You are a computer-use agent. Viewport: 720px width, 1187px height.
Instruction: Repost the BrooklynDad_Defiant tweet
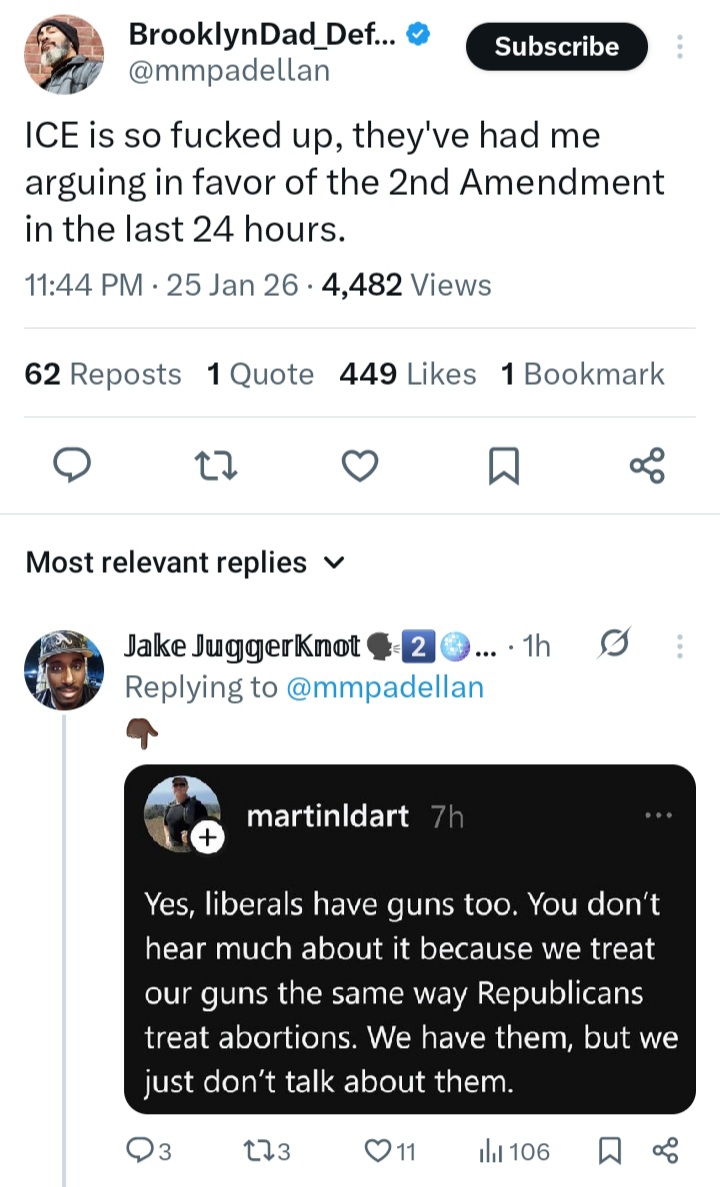click(217, 465)
